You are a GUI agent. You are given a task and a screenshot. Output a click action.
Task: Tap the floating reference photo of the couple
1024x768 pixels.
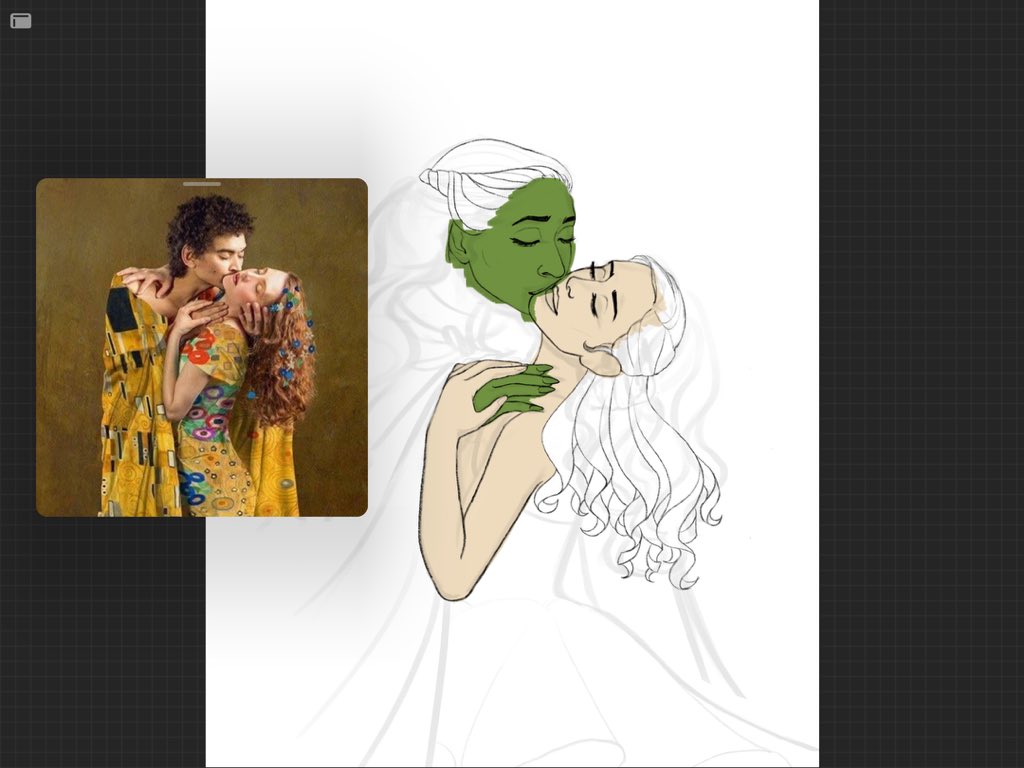[x=202, y=347]
